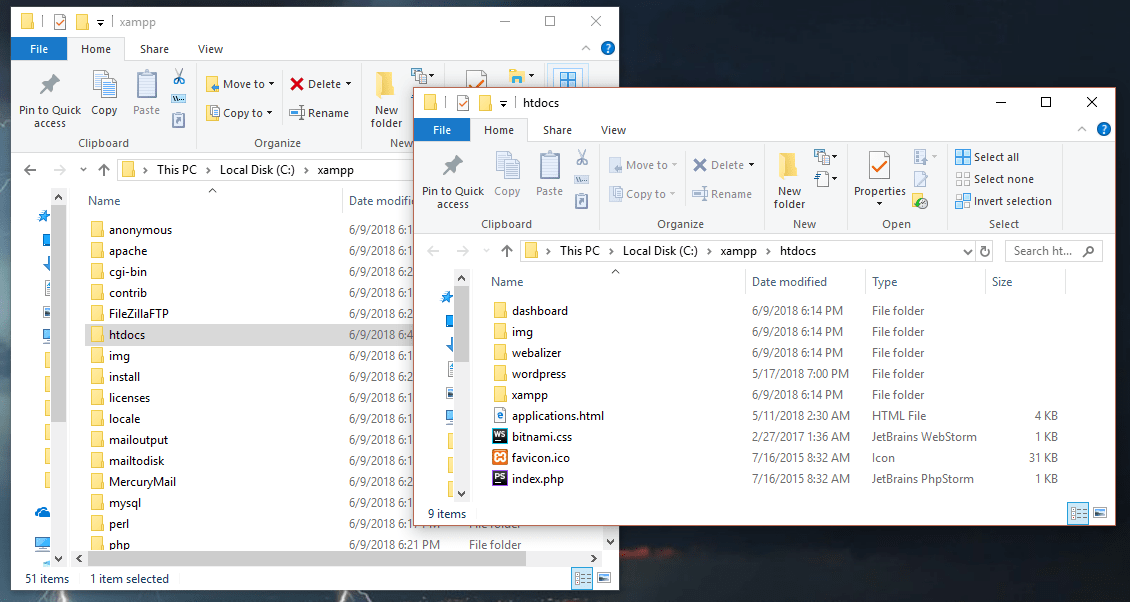
Task: Refresh the htdocs address bar
Action: pyautogui.click(x=984, y=251)
